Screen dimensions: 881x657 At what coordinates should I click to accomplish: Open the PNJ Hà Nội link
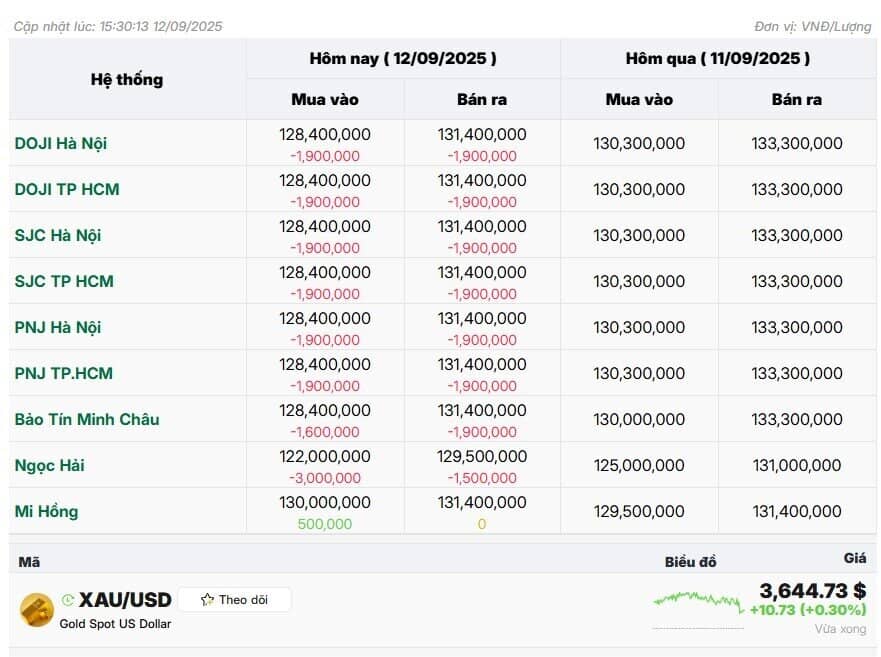click(58, 327)
